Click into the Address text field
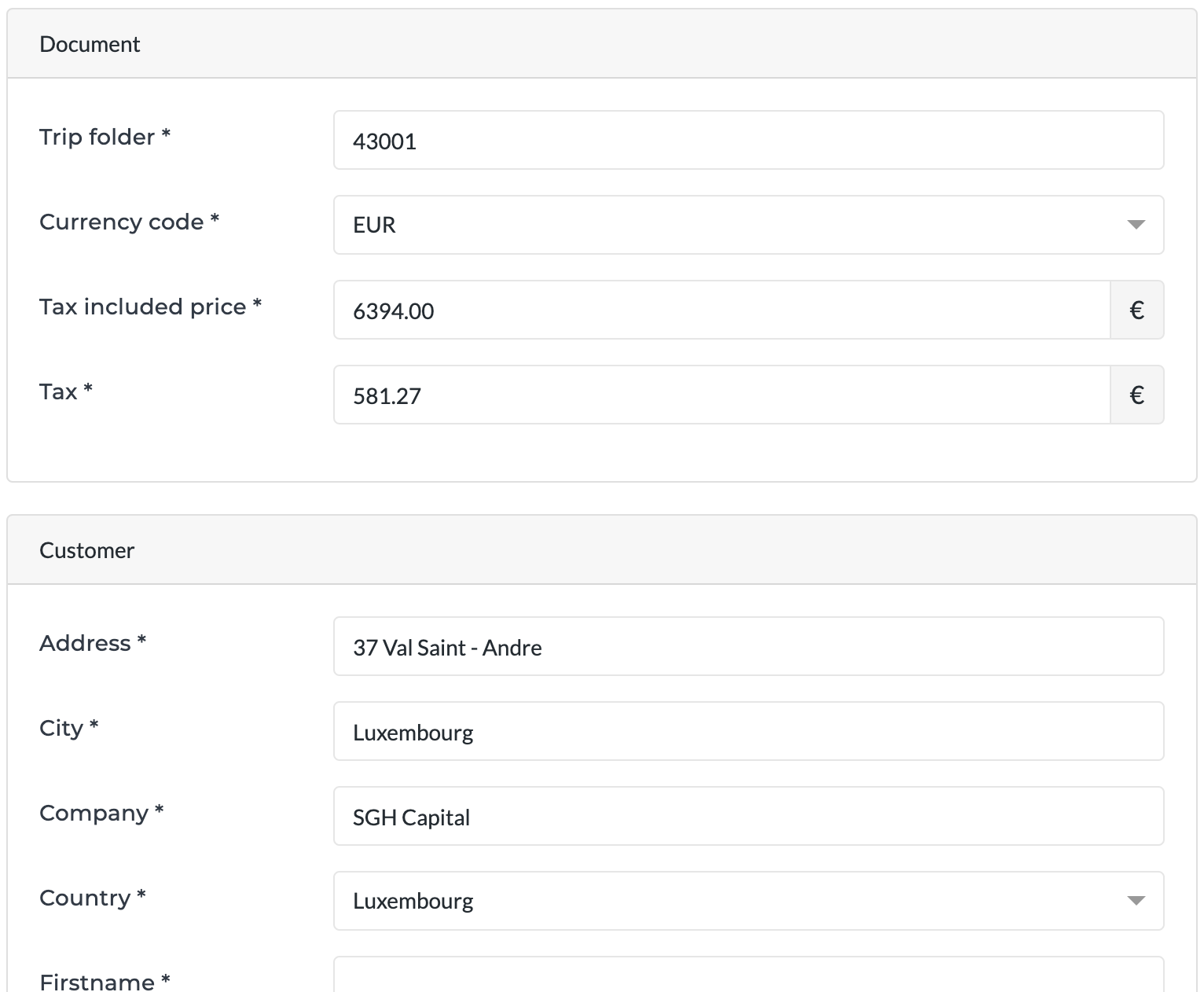 pyautogui.click(x=748, y=647)
